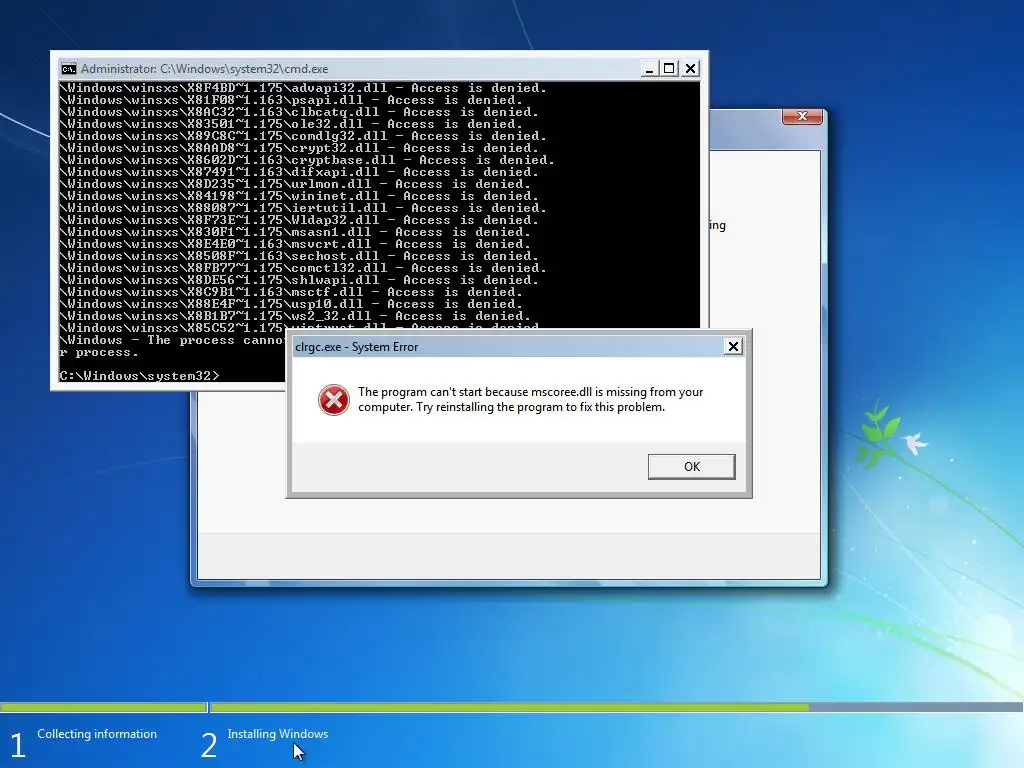Click the comdlg32.dll access denied line
Viewport: 1024px width, 768px height.
tap(303, 136)
